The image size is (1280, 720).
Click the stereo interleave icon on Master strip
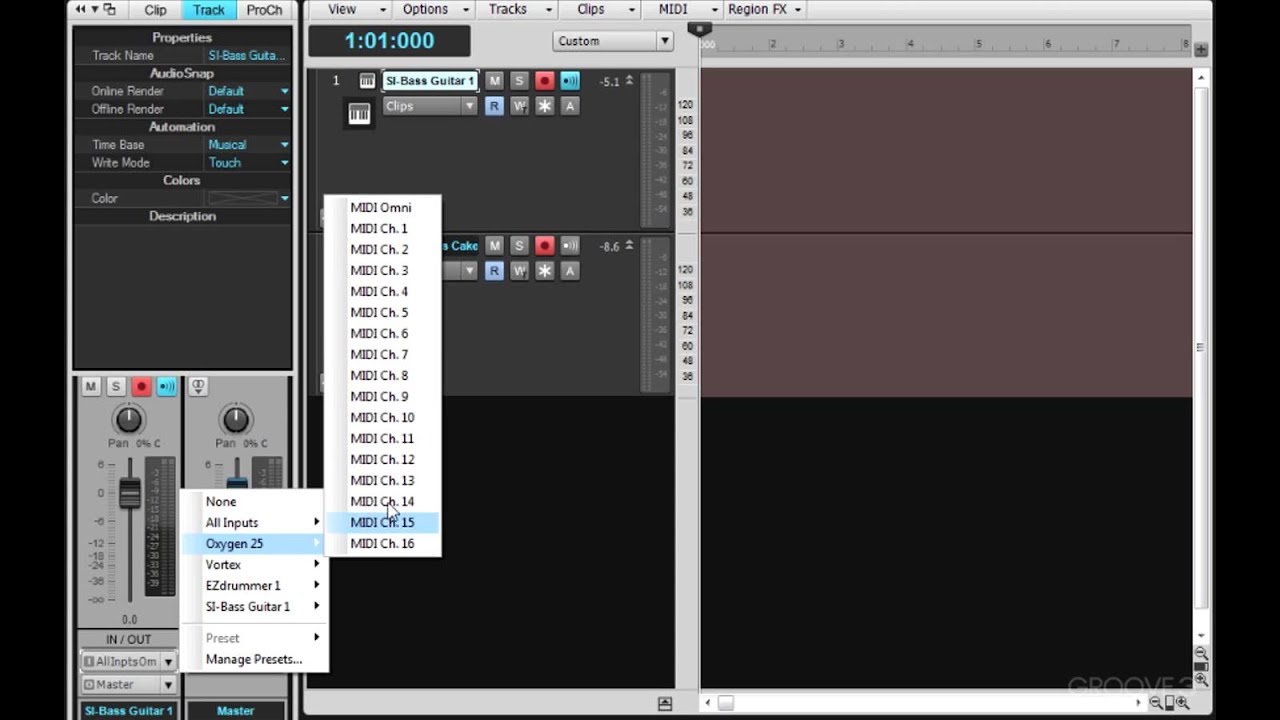click(x=198, y=387)
